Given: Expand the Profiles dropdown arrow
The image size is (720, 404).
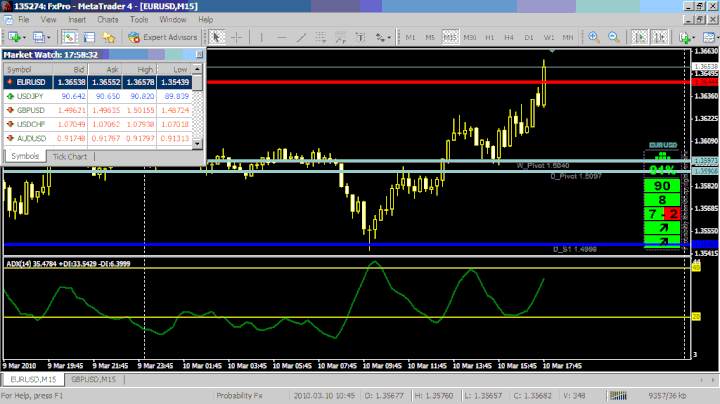Looking at the screenshot, I should 49,38.
